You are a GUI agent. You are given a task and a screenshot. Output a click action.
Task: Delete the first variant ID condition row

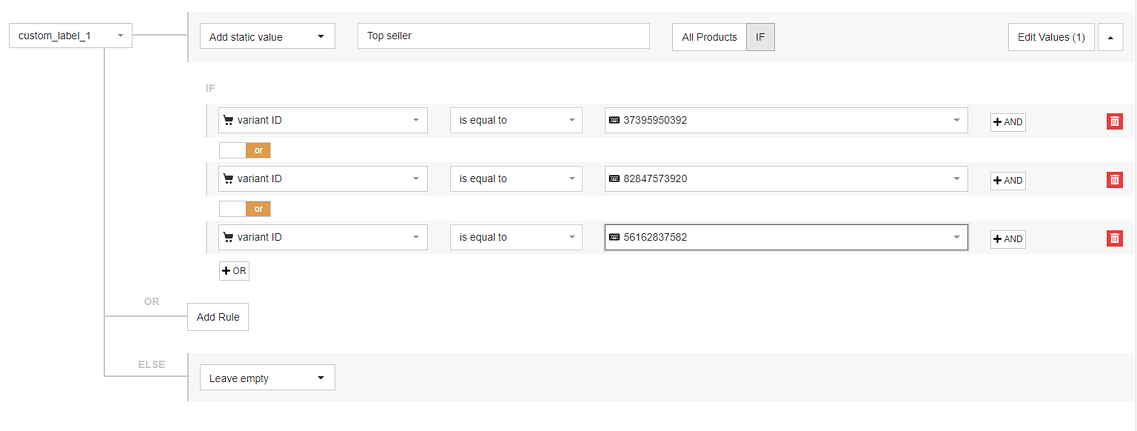tap(1114, 122)
